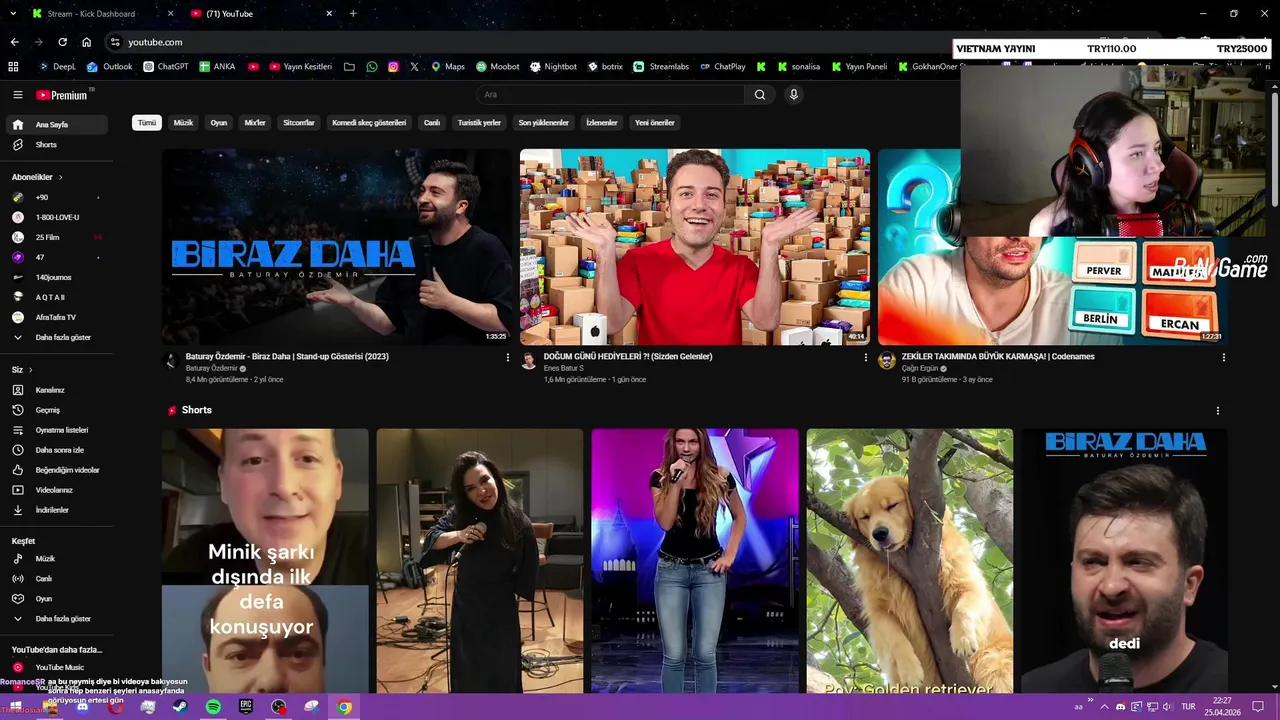Open Kanalınız in sidebar

(x=56, y=390)
